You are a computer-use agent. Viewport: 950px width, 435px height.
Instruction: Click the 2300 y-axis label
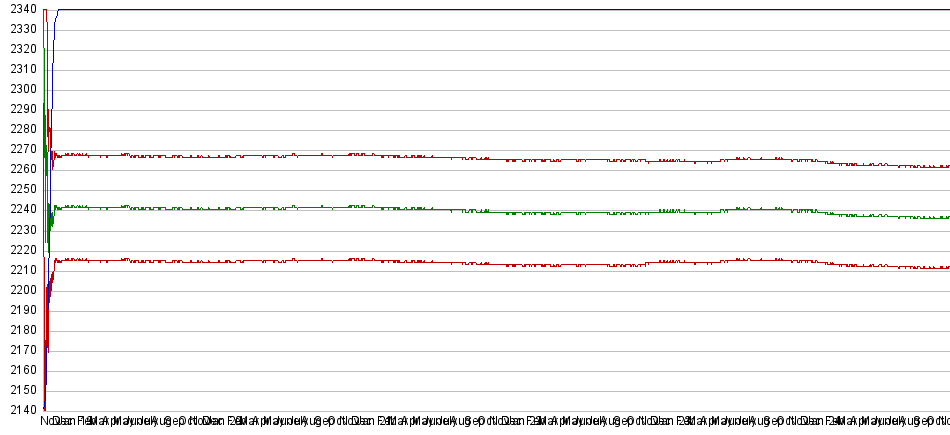20,89
